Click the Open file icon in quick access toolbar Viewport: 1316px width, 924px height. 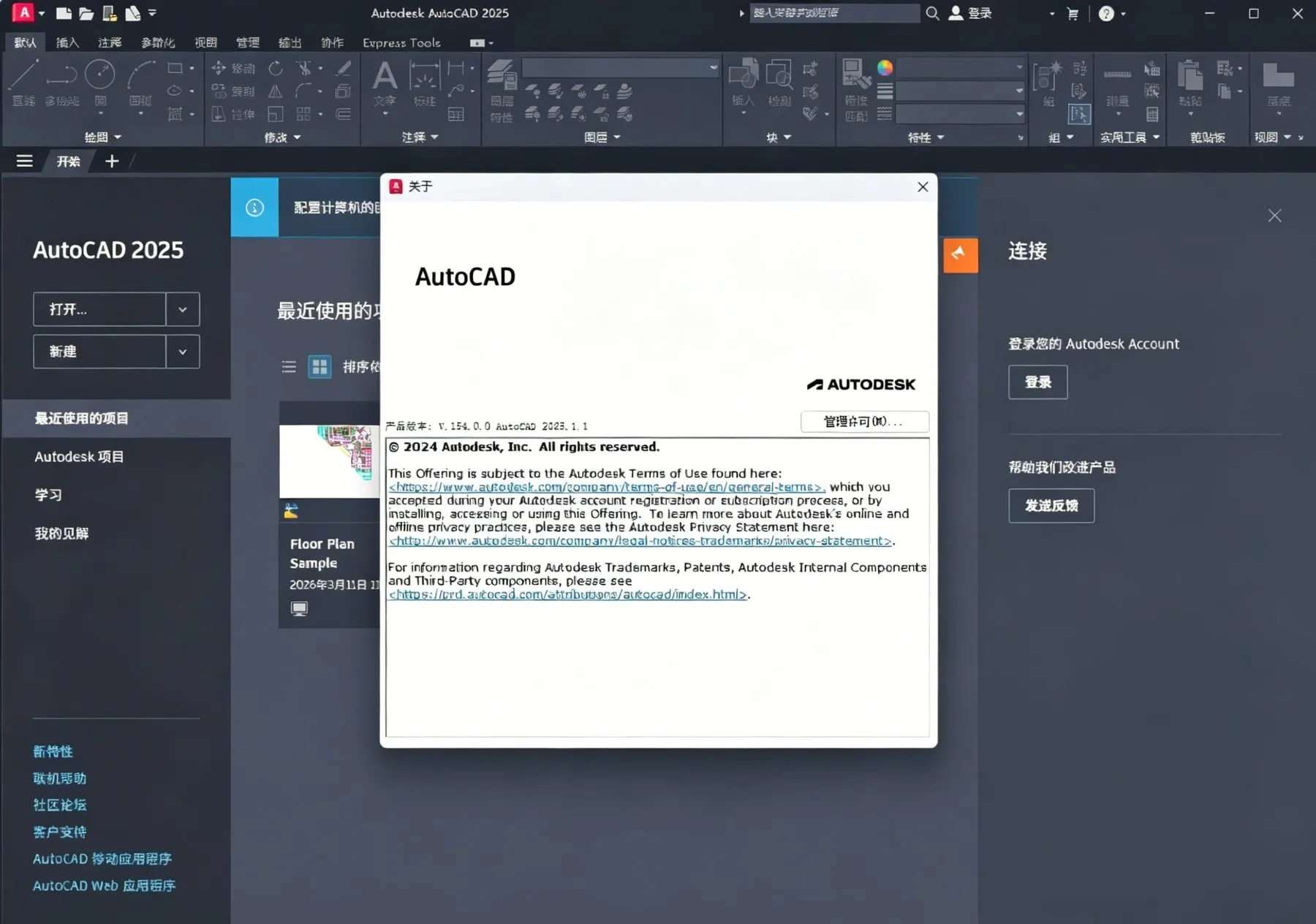click(x=86, y=13)
